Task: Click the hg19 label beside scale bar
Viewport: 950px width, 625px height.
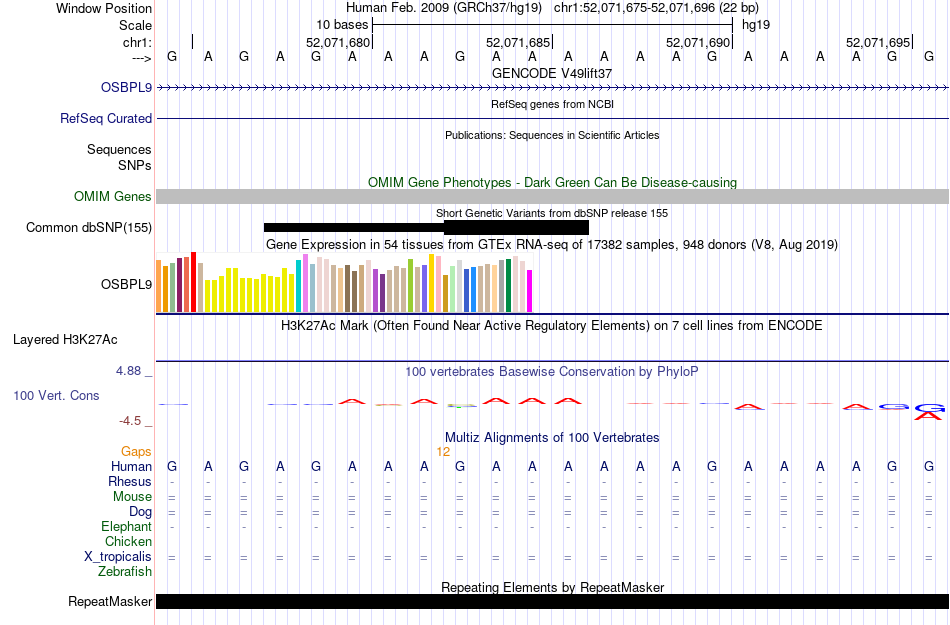Action: [756, 25]
